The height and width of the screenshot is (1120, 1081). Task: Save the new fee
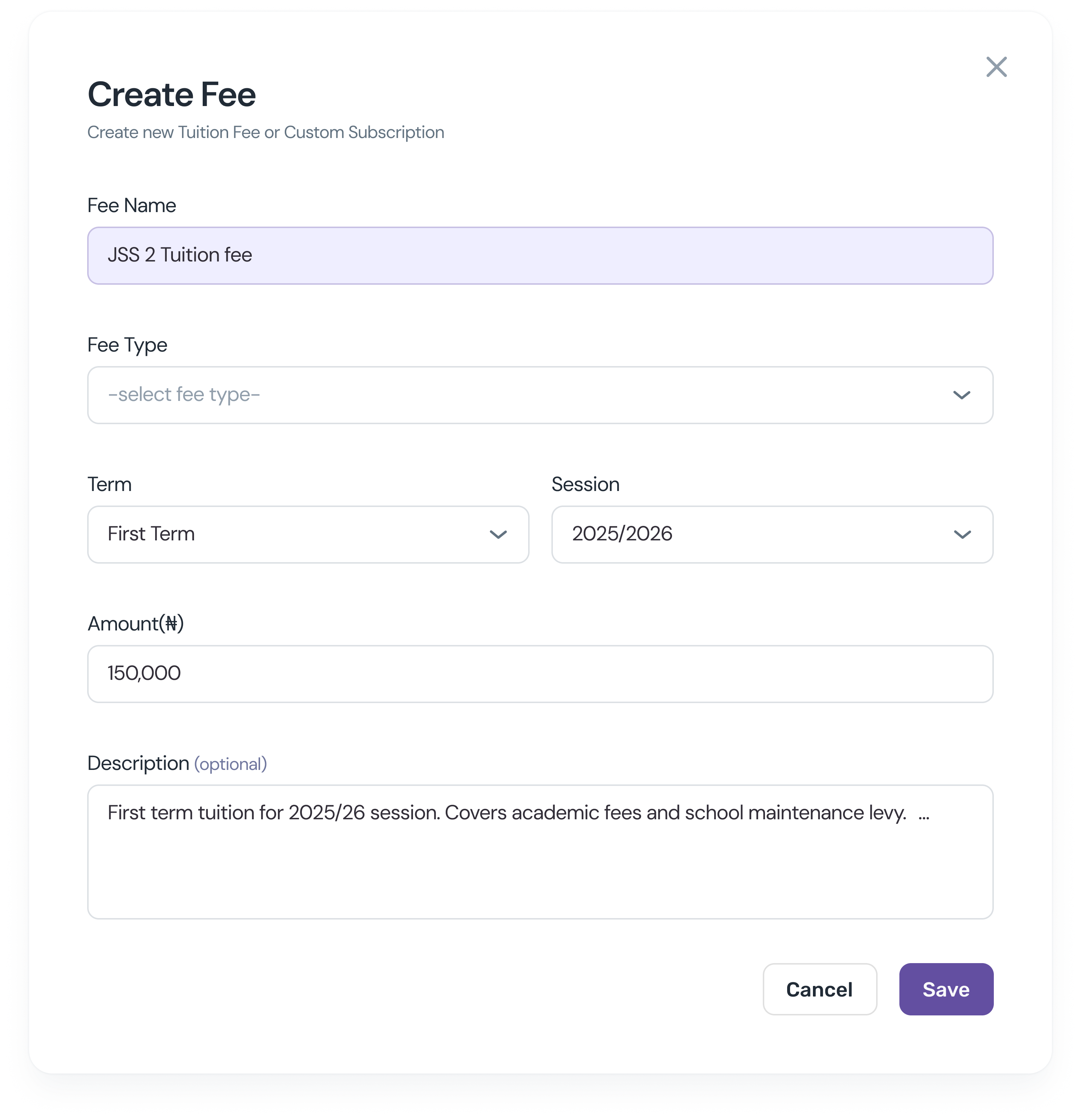pyautogui.click(x=946, y=989)
